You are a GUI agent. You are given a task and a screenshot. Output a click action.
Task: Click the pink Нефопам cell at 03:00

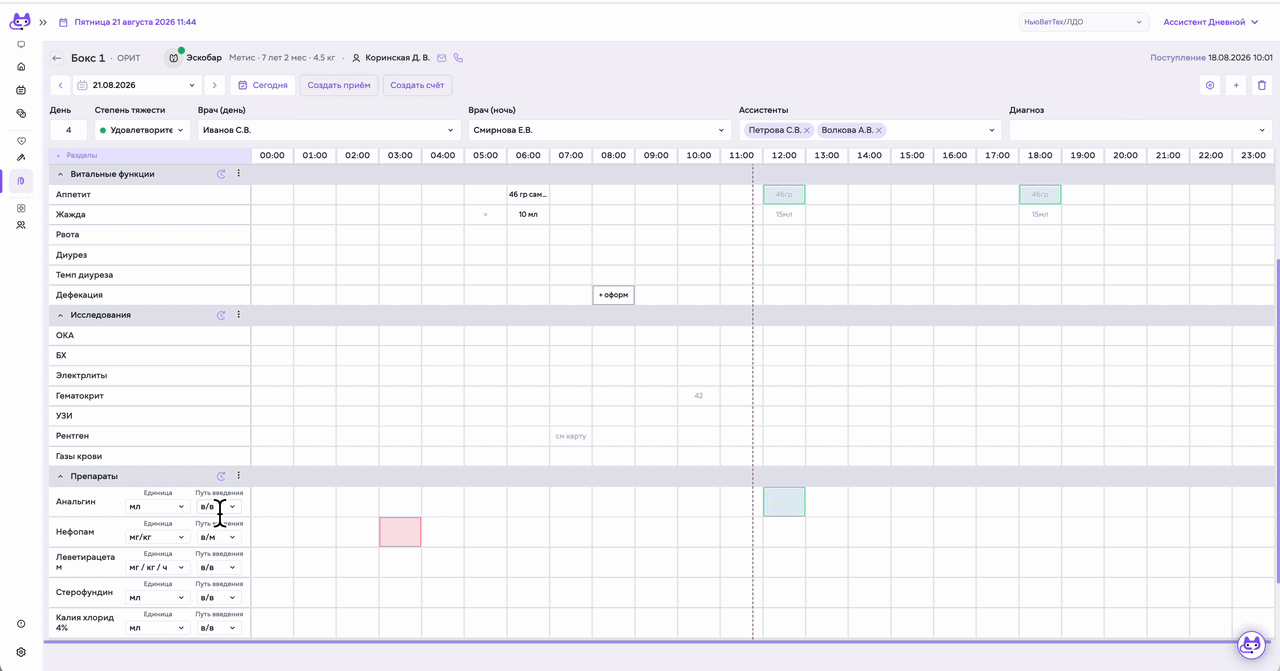point(400,532)
